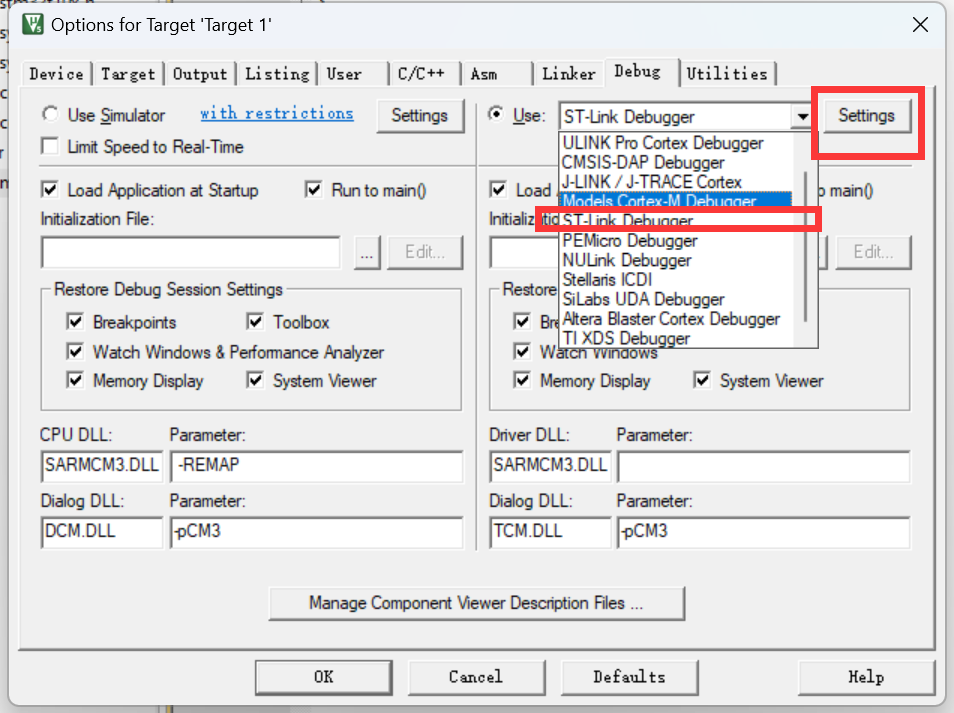
Task: Close the Options for Target dialog
Action: pos(920,24)
